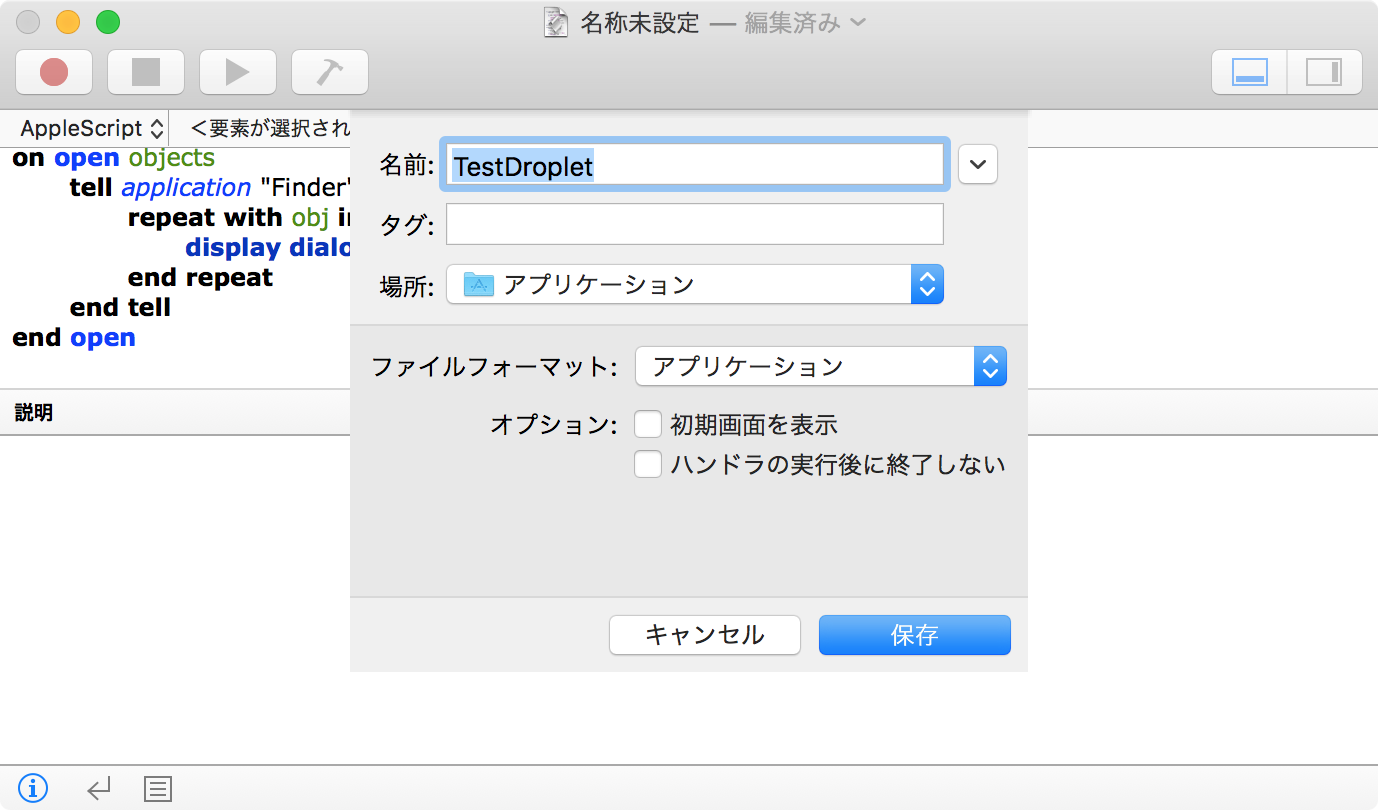Click the 'end open' script line
1378x810 pixels.
pos(74,337)
